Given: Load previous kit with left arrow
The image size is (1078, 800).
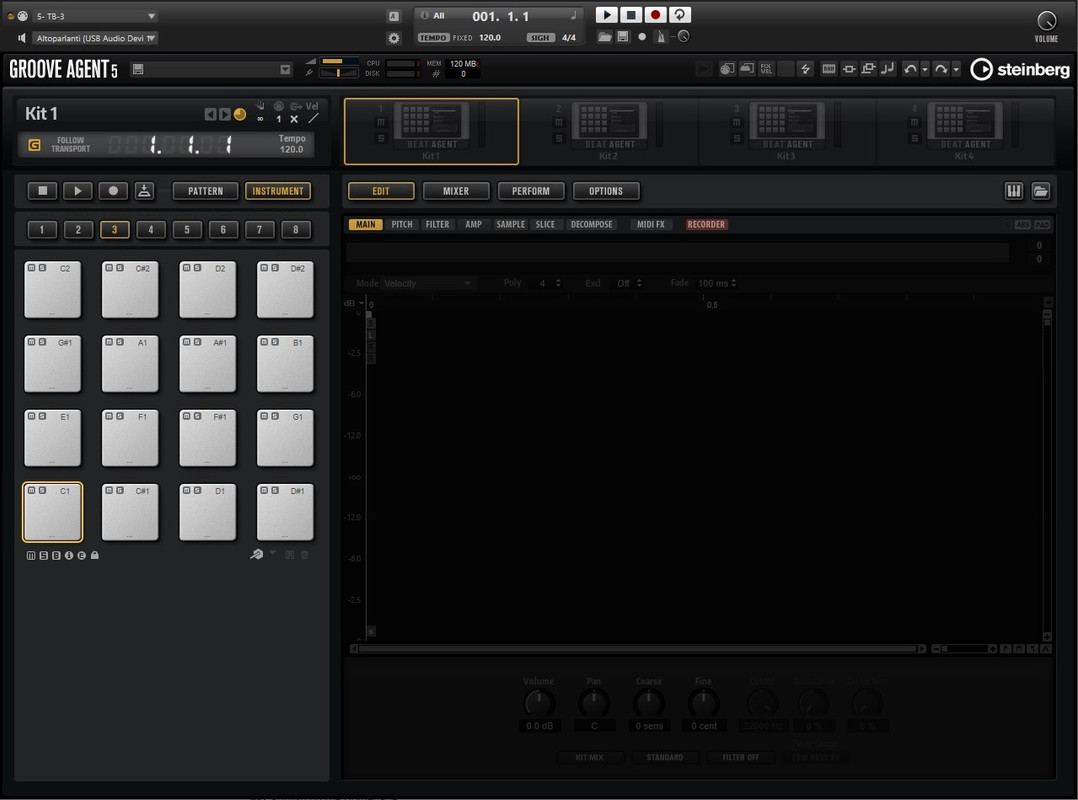Looking at the screenshot, I should tap(210, 114).
